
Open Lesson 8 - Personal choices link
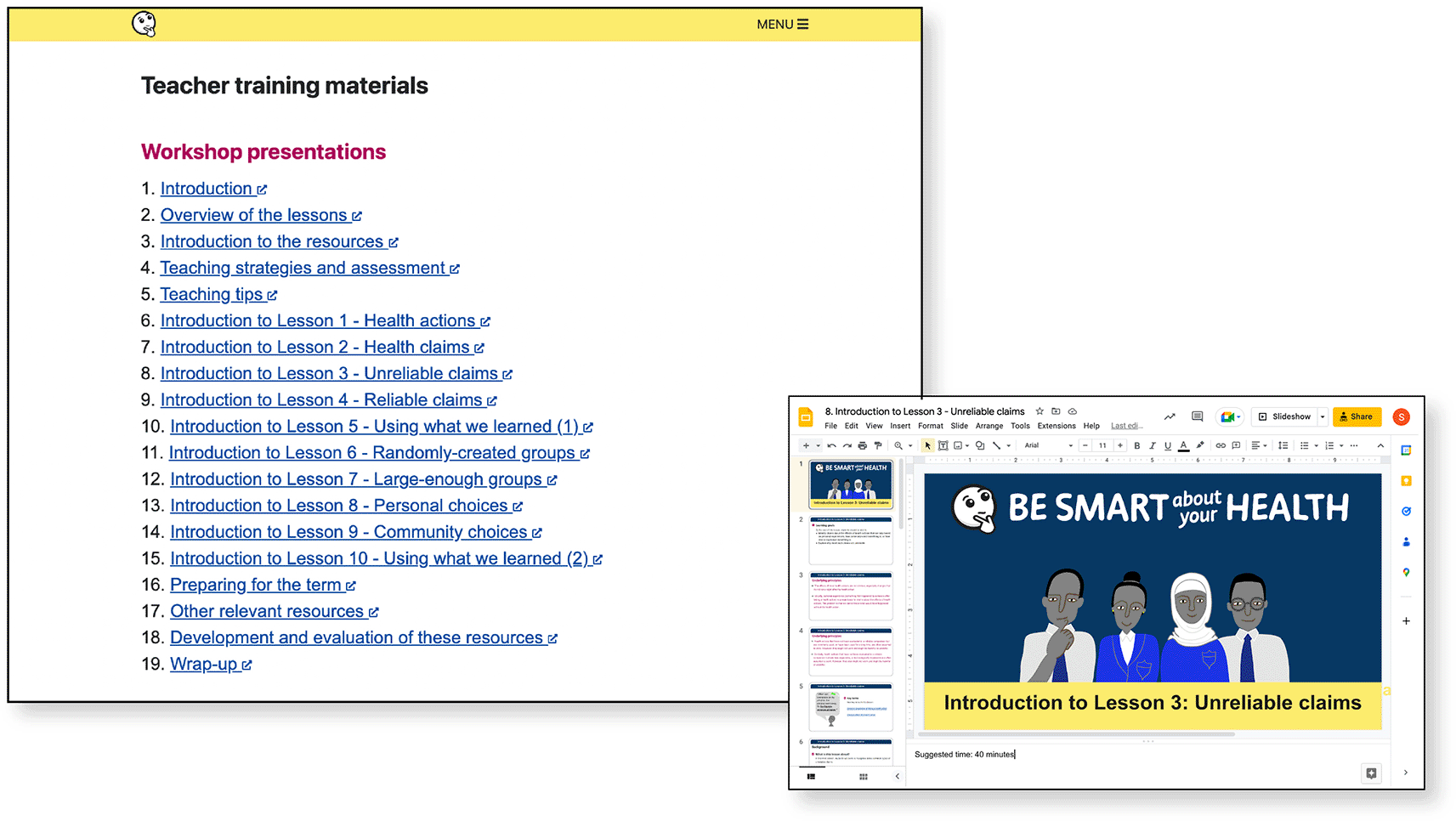coord(346,505)
